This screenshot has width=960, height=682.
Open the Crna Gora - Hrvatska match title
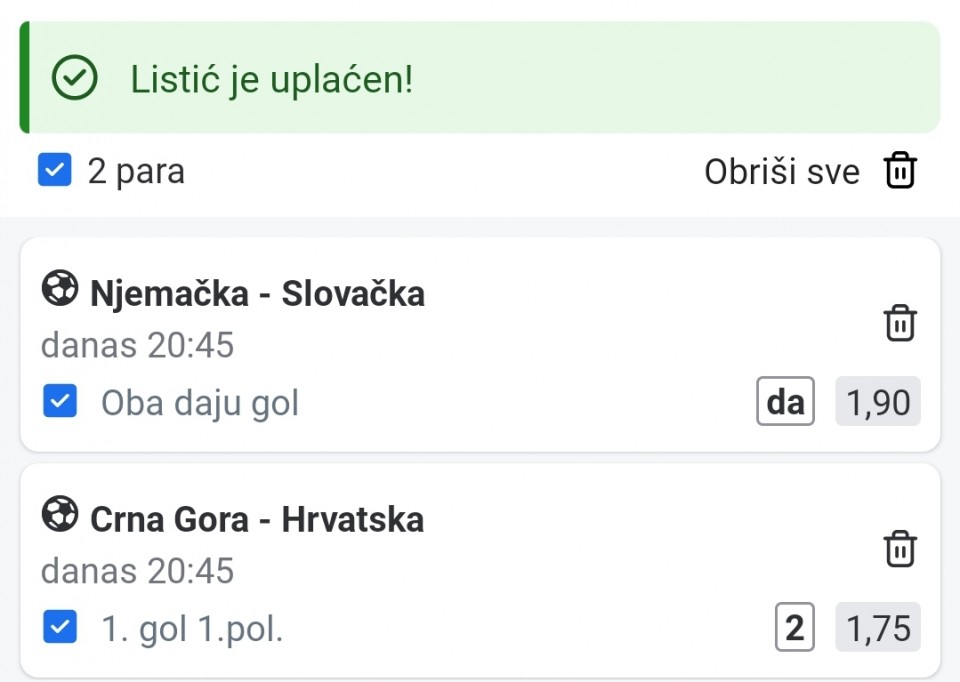257,520
